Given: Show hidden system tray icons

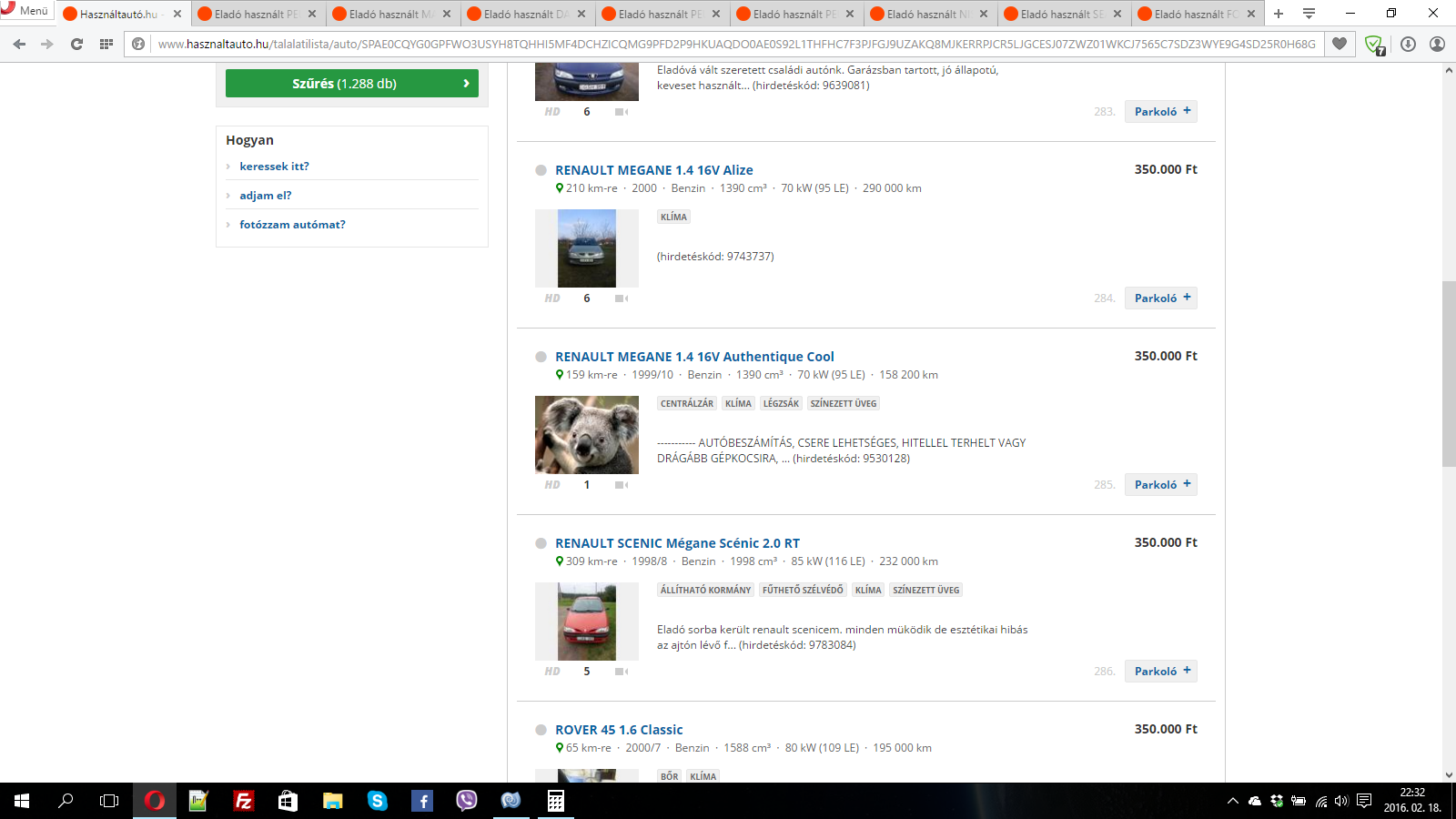Looking at the screenshot, I should tap(1233, 801).
